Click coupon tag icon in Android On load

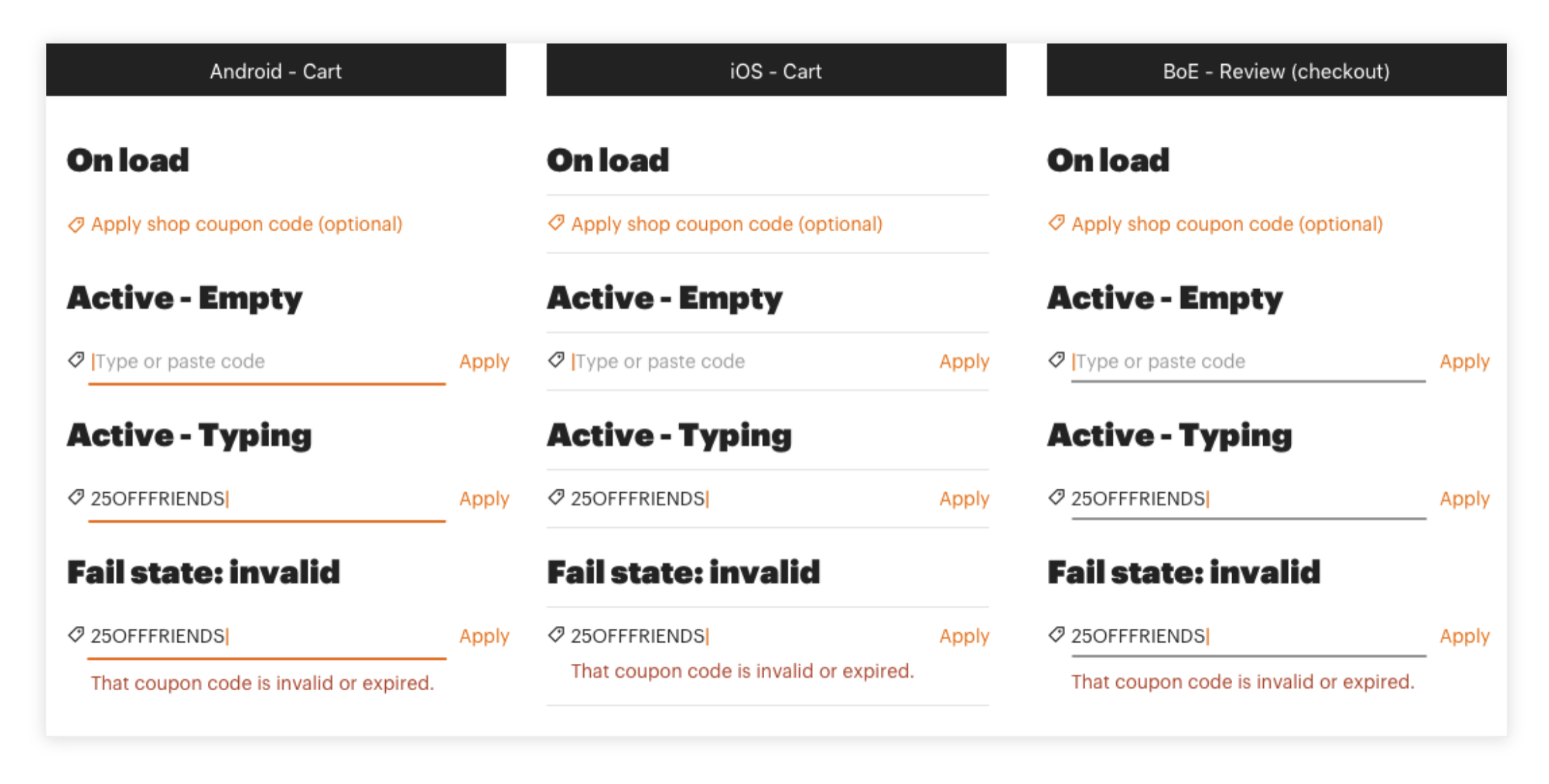pyautogui.click(x=76, y=224)
